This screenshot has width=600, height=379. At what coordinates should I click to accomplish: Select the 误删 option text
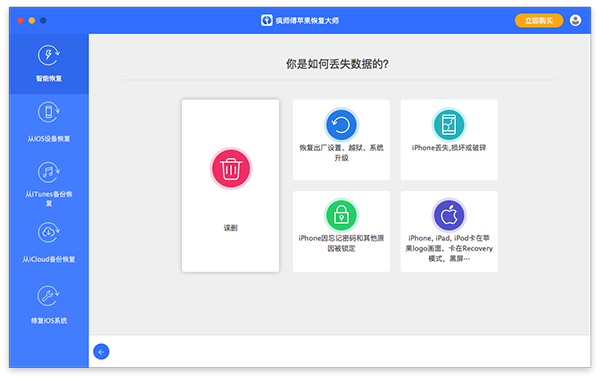click(230, 228)
